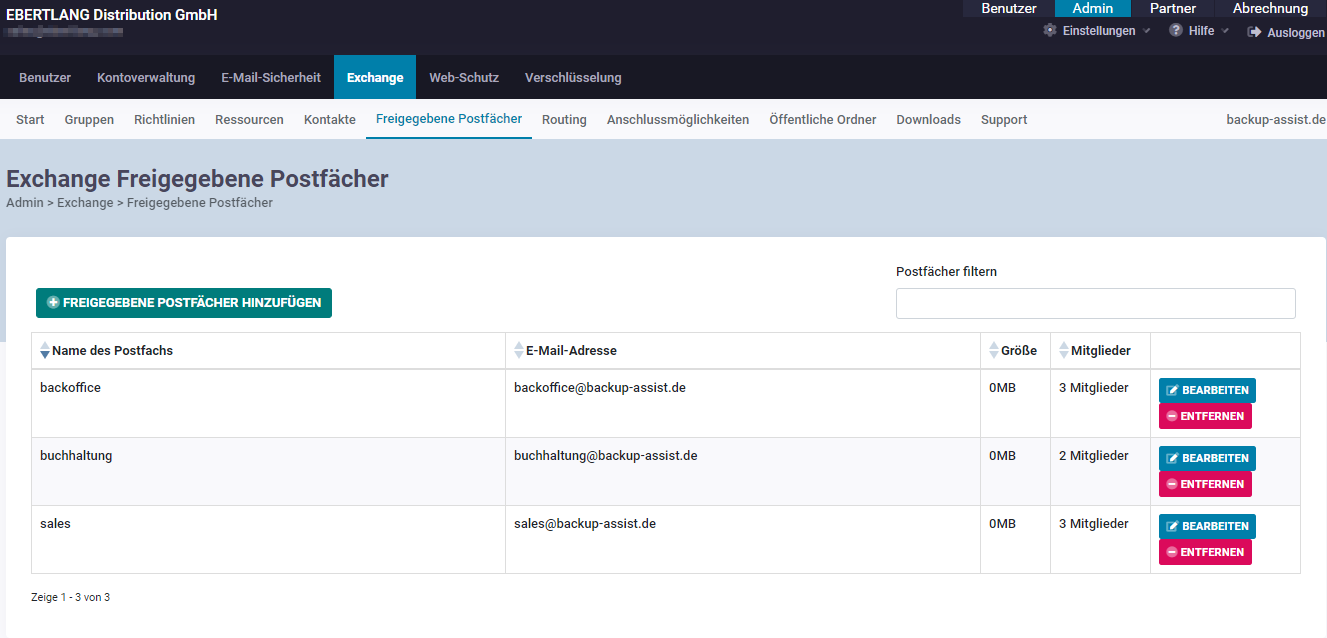Expand the Hilfe dropdown chevron
The width and height of the screenshot is (1327, 638).
pyautogui.click(x=1226, y=31)
